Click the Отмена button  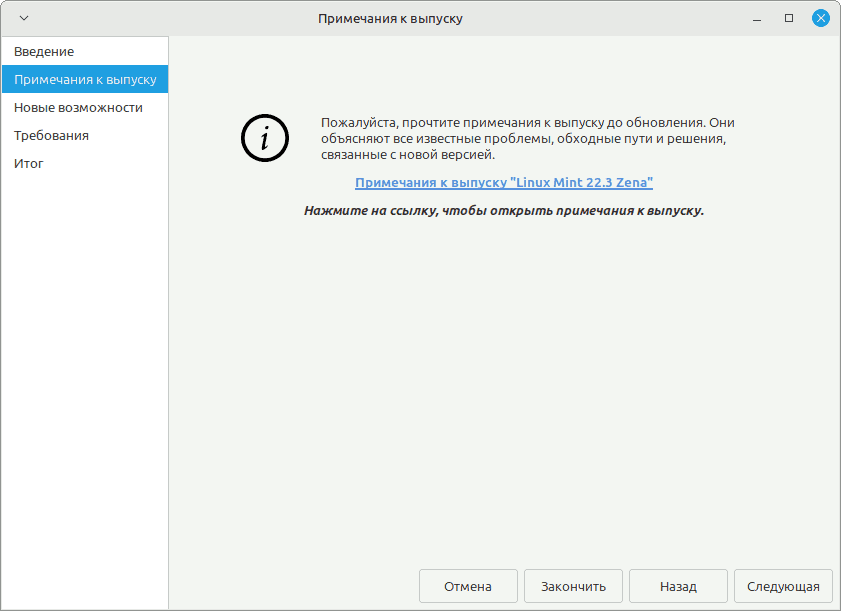468,586
